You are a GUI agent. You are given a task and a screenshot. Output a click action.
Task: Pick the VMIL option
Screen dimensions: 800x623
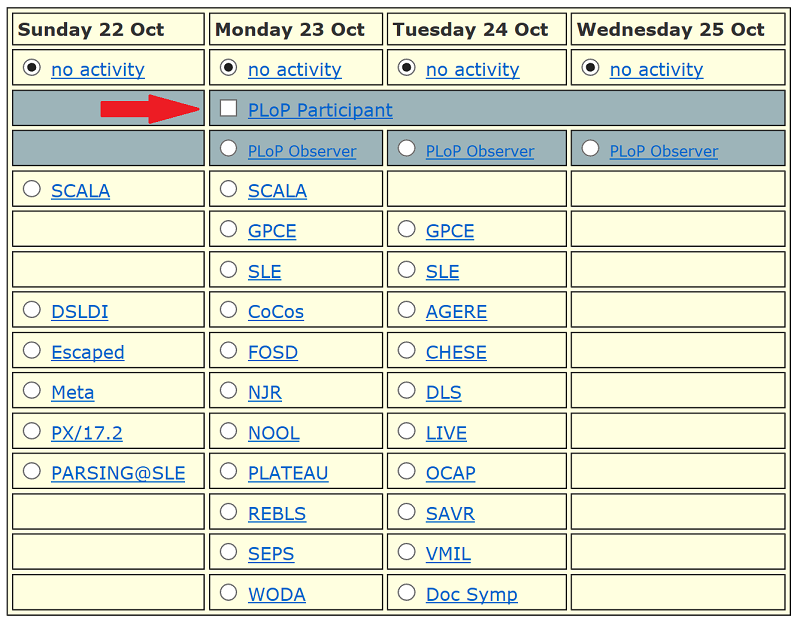407,551
